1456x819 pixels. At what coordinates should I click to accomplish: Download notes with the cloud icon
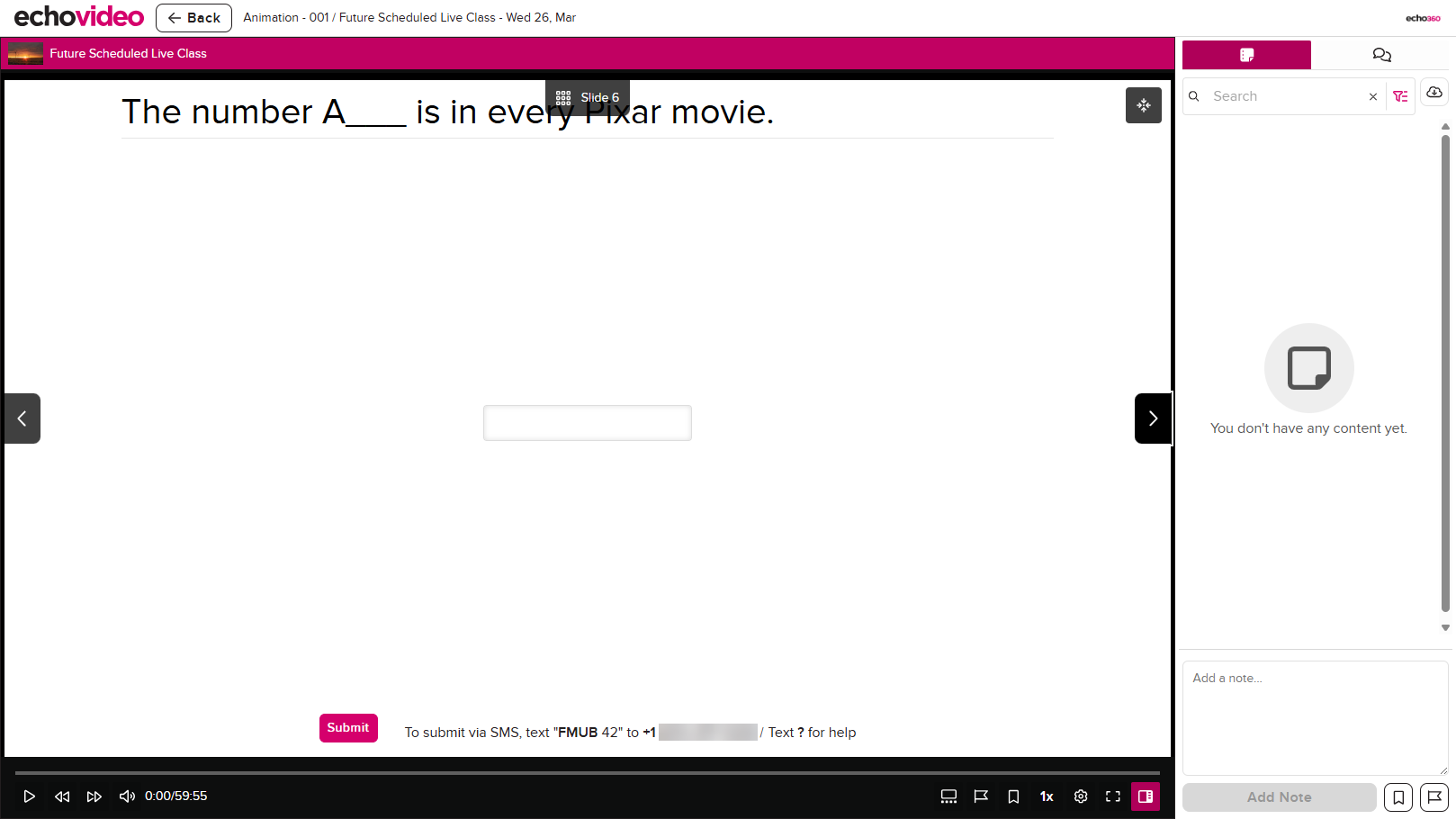pos(1434,92)
